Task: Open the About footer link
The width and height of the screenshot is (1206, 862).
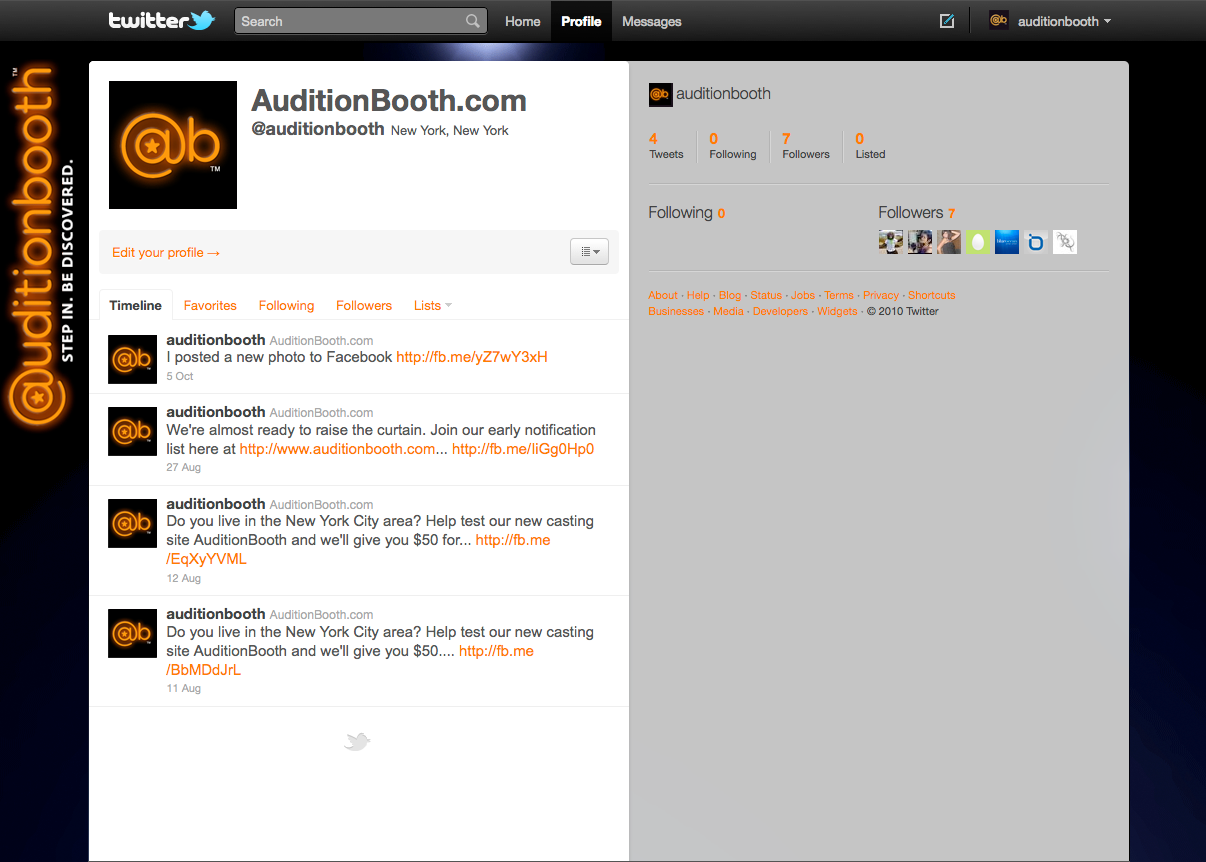Action: pyautogui.click(x=663, y=295)
